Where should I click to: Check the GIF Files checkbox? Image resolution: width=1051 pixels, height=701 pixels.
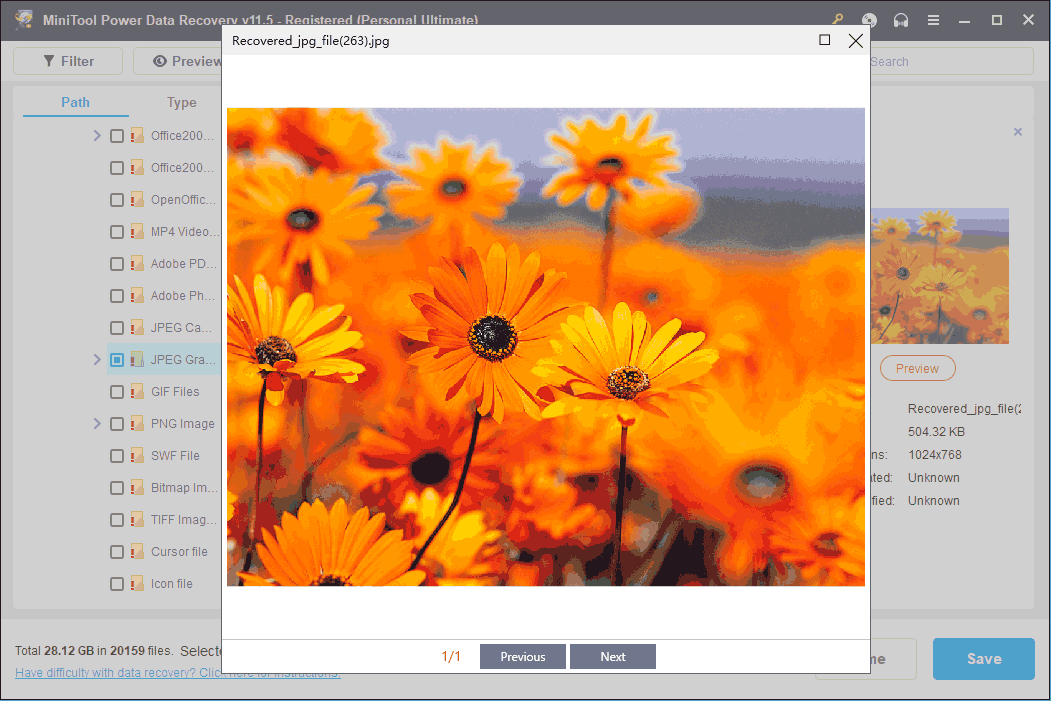(x=117, y=392)
